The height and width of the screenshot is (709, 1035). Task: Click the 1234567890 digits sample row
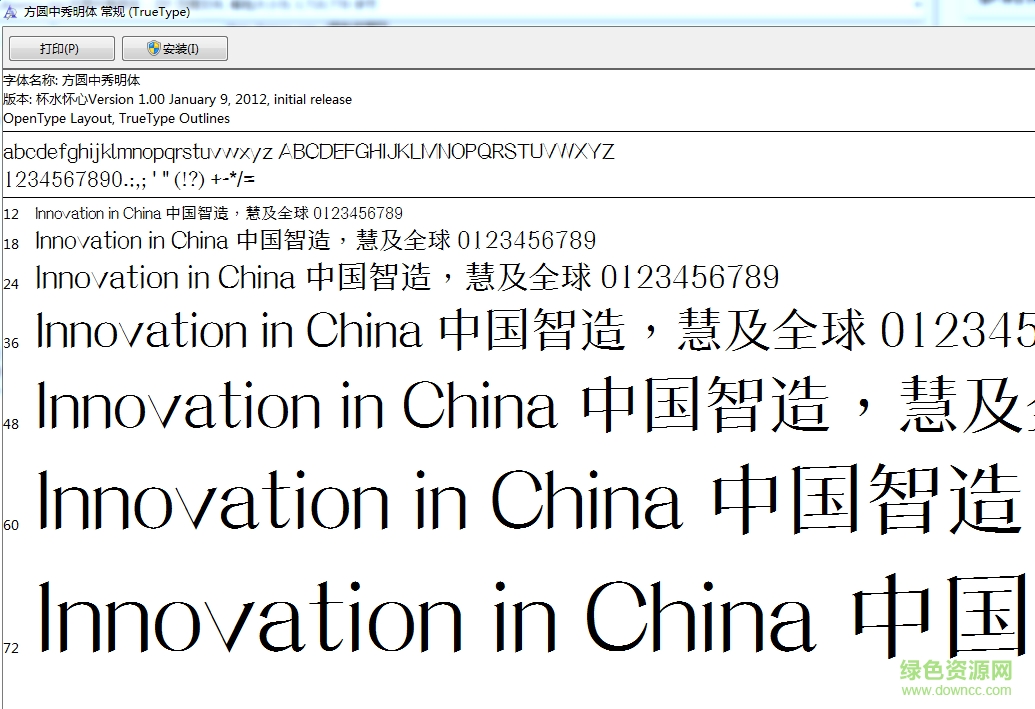[110, 179]
